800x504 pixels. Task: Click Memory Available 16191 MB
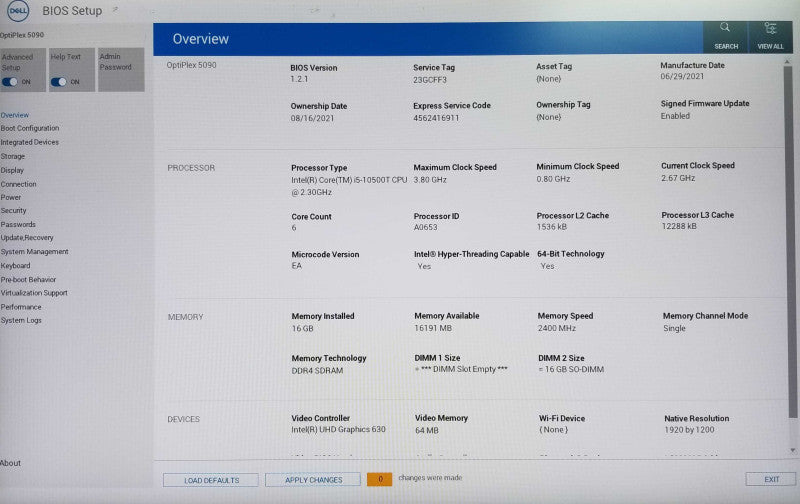[433, 328]
